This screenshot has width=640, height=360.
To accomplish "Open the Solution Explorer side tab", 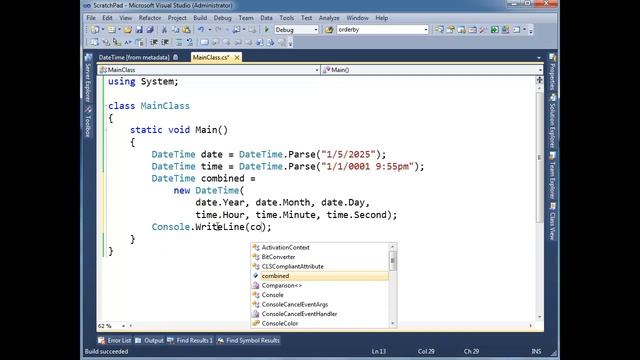I will 552,121.
